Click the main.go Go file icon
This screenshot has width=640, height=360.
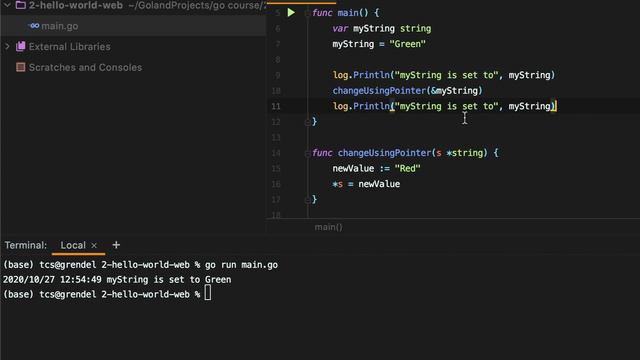(x=34, y=26)
